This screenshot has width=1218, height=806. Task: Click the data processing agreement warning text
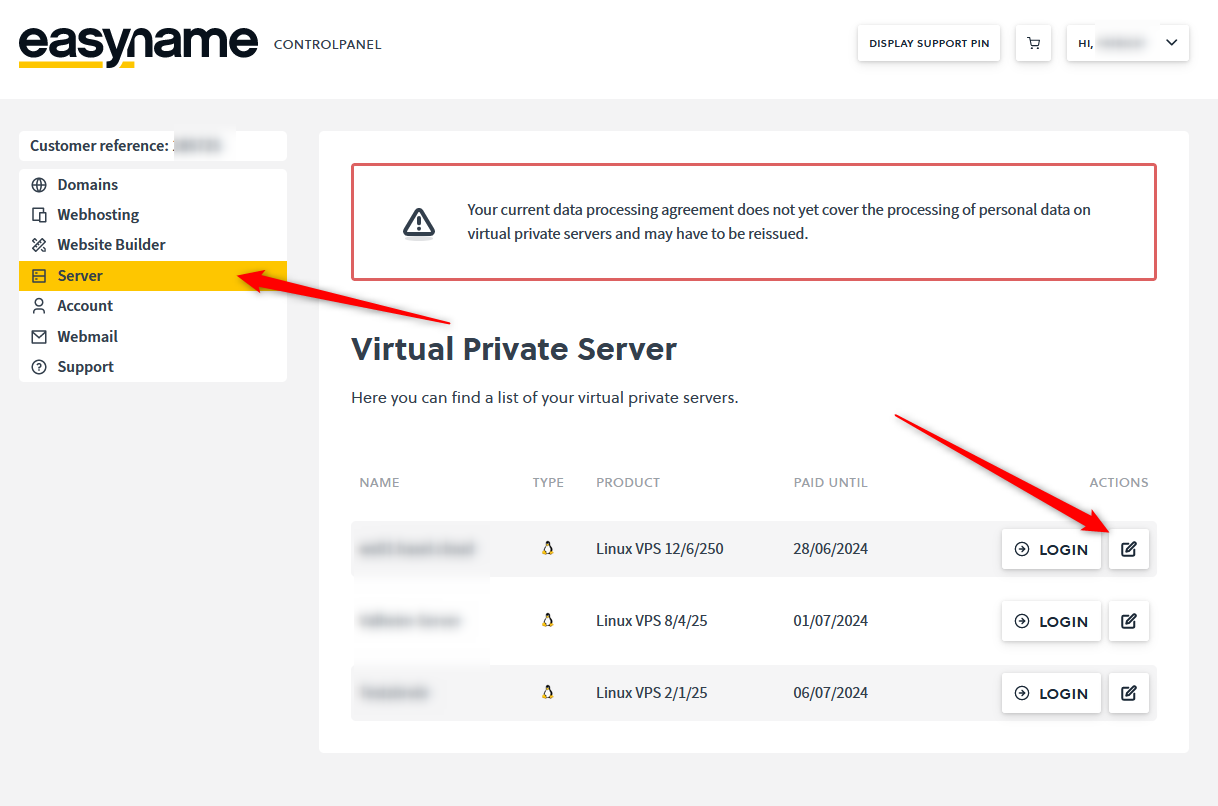pyautogui.click(x=779, y=222)
